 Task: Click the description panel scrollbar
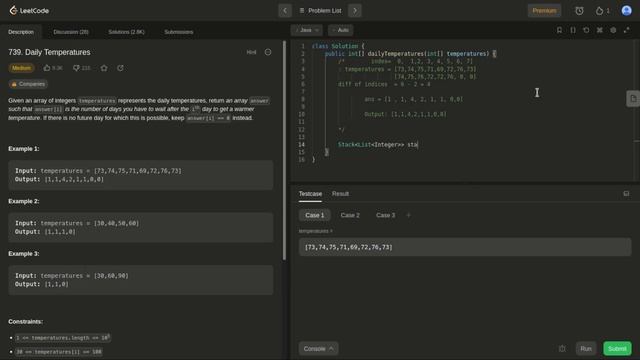tap(284, 150)
